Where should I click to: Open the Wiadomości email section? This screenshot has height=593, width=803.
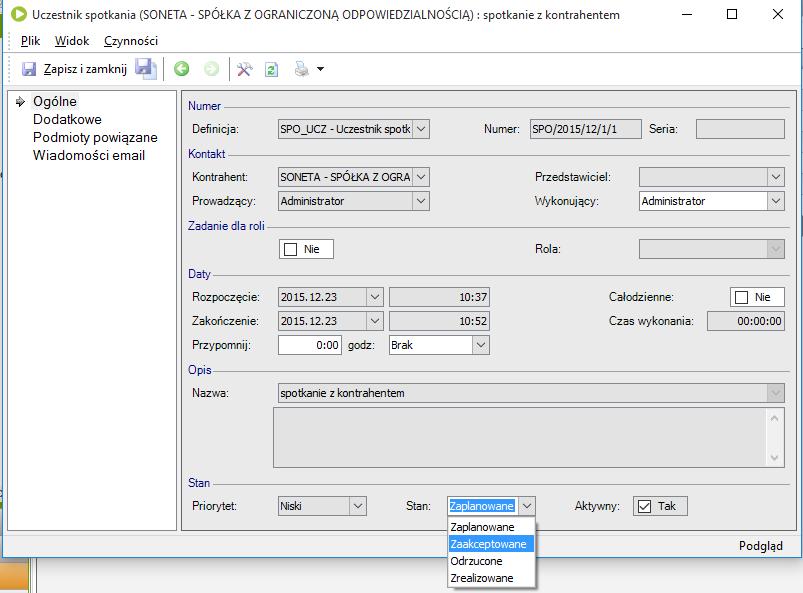click(89, 155)
